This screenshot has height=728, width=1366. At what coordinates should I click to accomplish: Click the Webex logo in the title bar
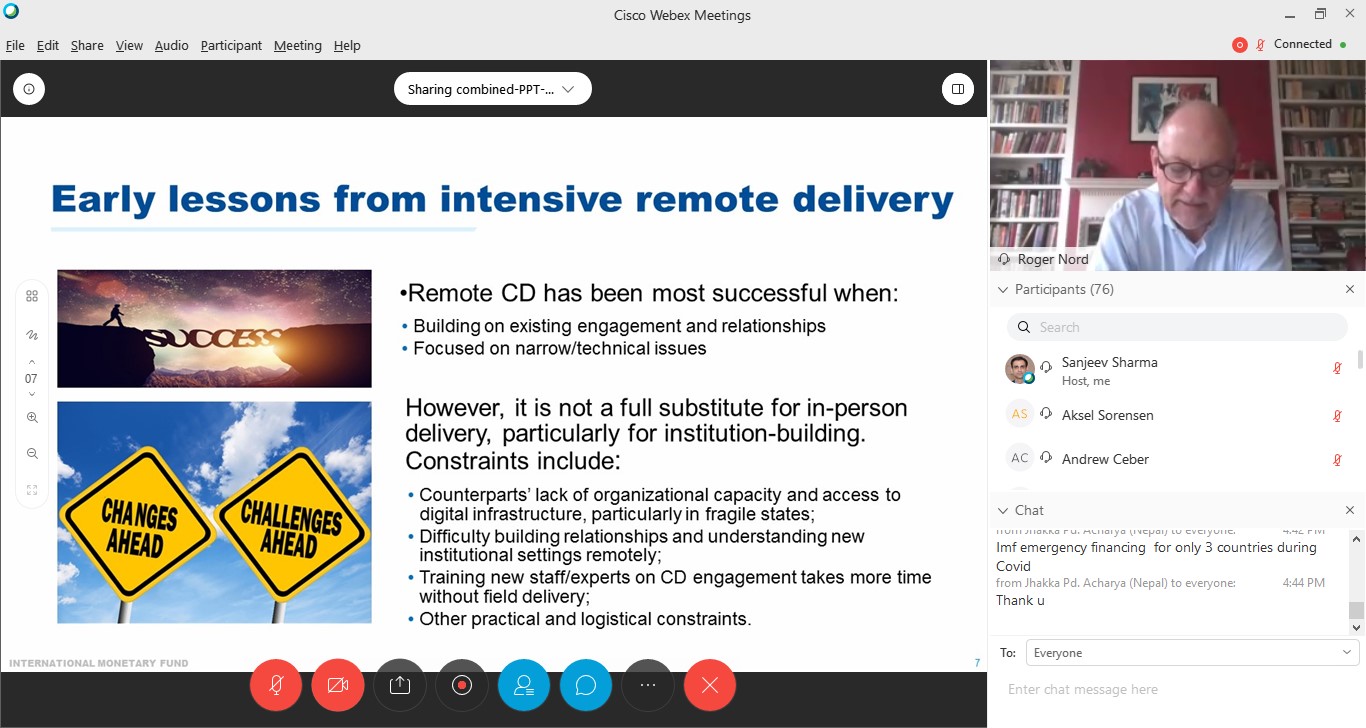tap(11, 12)
